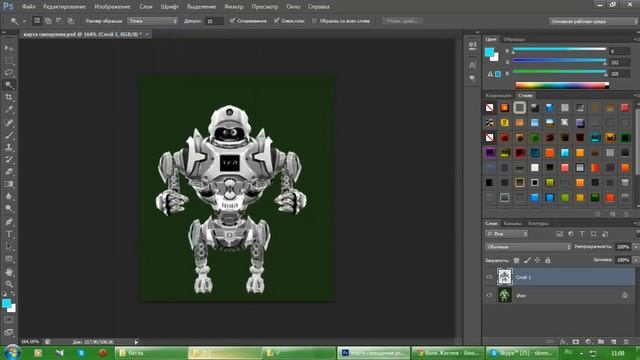Select the Path Selection tool

[x=9, y=247]
